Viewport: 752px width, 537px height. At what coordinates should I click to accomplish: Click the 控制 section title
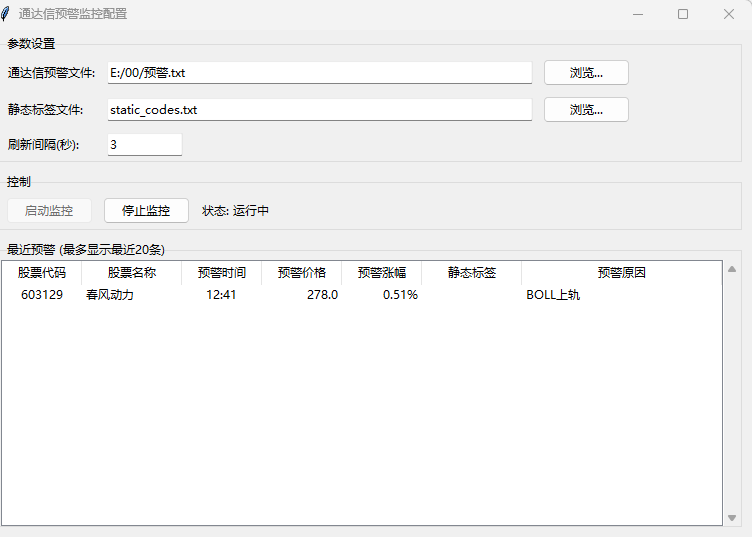click(x=19, y=182)
